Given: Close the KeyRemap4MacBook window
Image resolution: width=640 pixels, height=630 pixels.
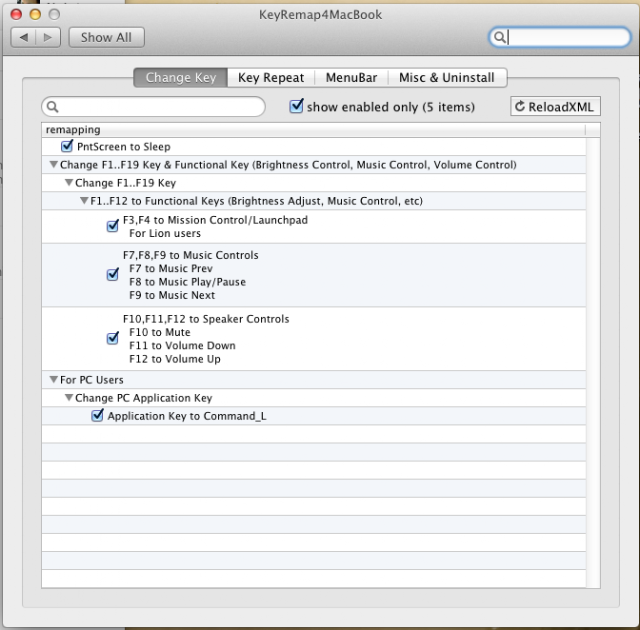Looking at the screenshot, I should [x=16, y=14].
